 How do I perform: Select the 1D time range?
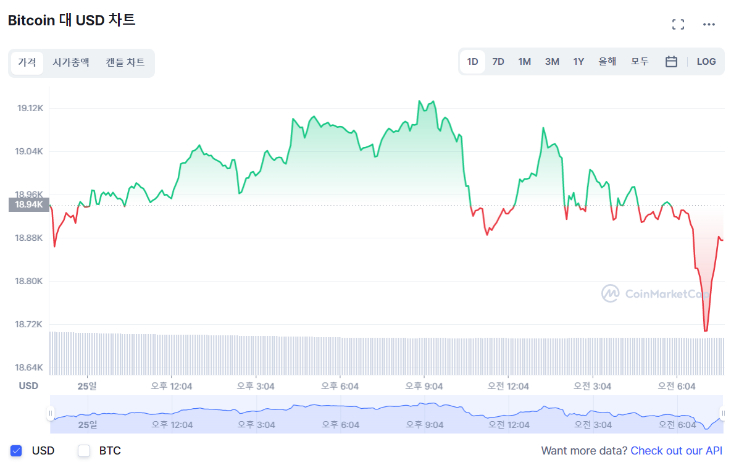pyautogui.click(x=473, y=62)
